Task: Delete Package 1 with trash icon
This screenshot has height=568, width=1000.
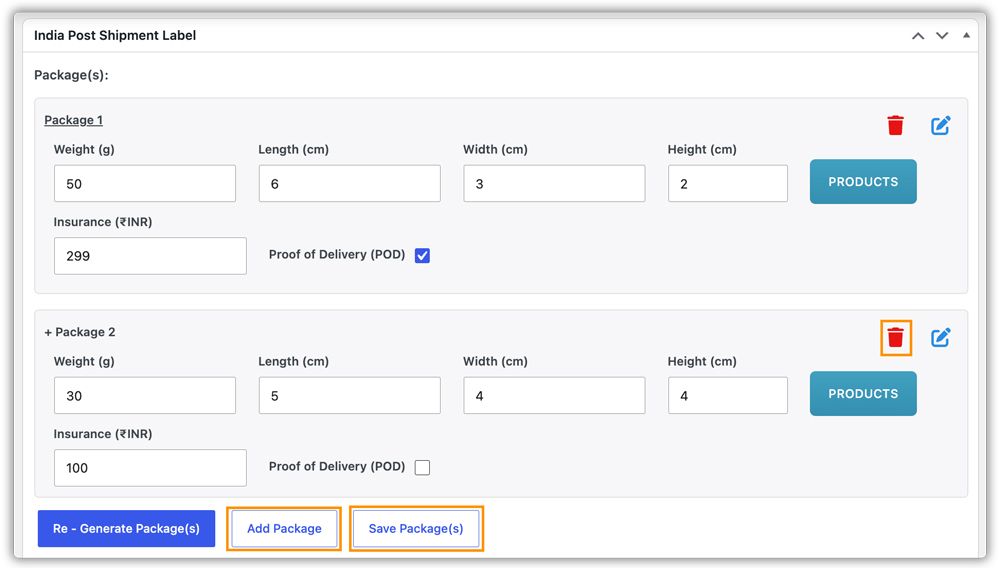Action: (x=895, y=125)
